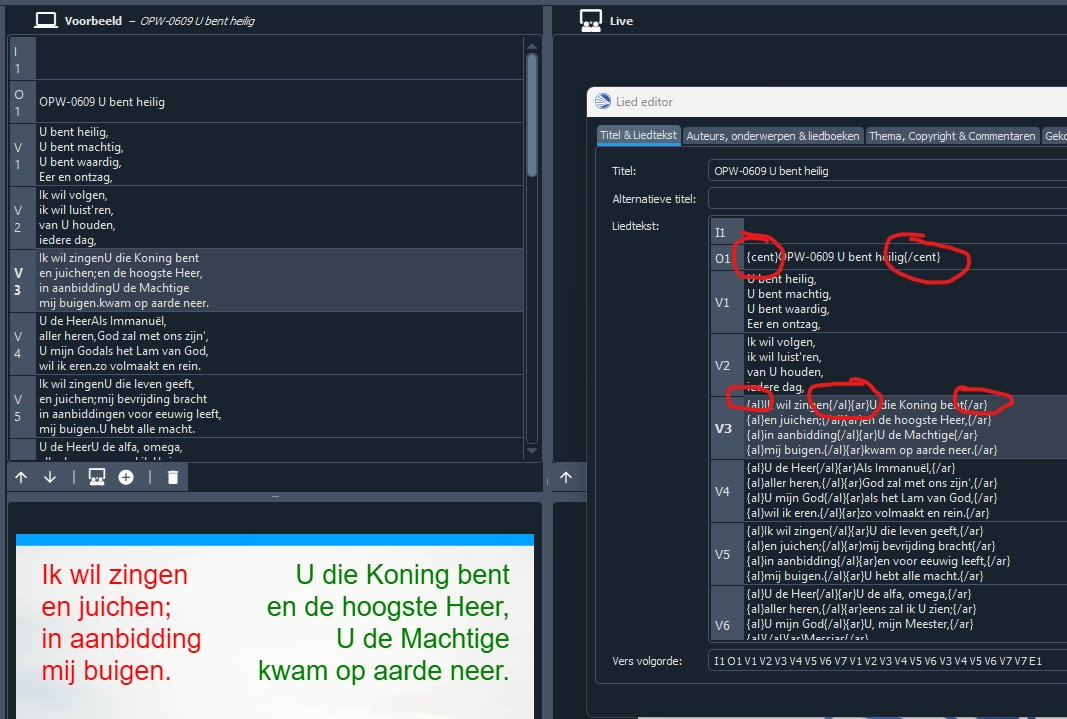Screen dimensions: 1067x719
Task: Click the Vers volgorde input field
Action: point(886,661)
